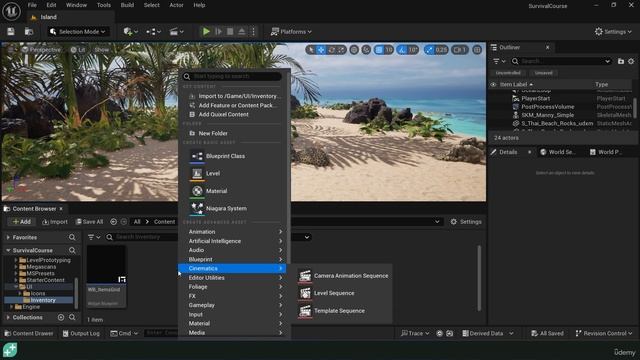Open camera speed setting
This screenshot has height=360, width=640.
[460, 50]
